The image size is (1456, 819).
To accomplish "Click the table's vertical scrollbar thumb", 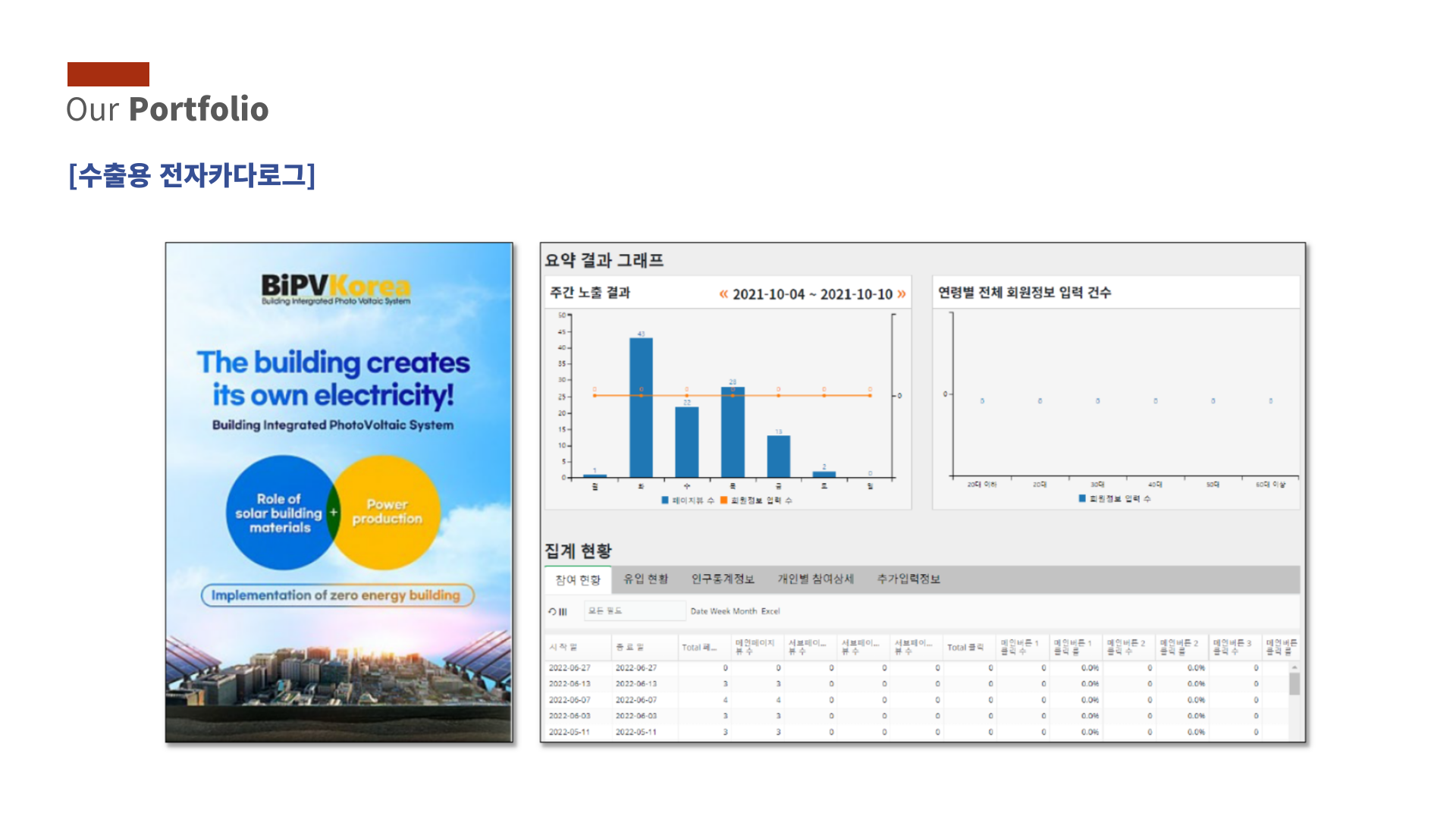I will pos(1294,683).
